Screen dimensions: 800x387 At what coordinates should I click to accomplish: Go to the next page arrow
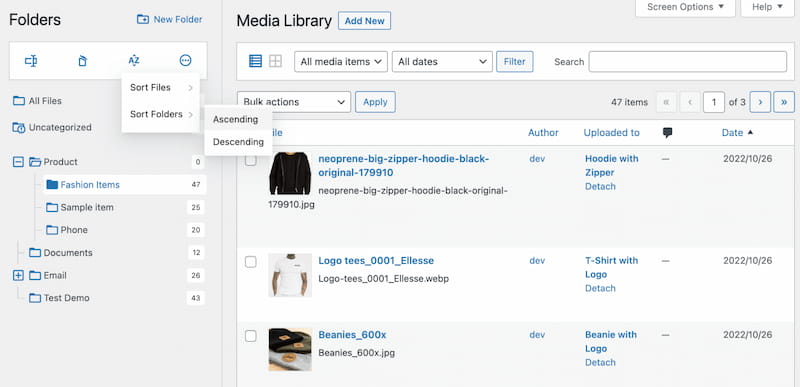pos(760,102)
